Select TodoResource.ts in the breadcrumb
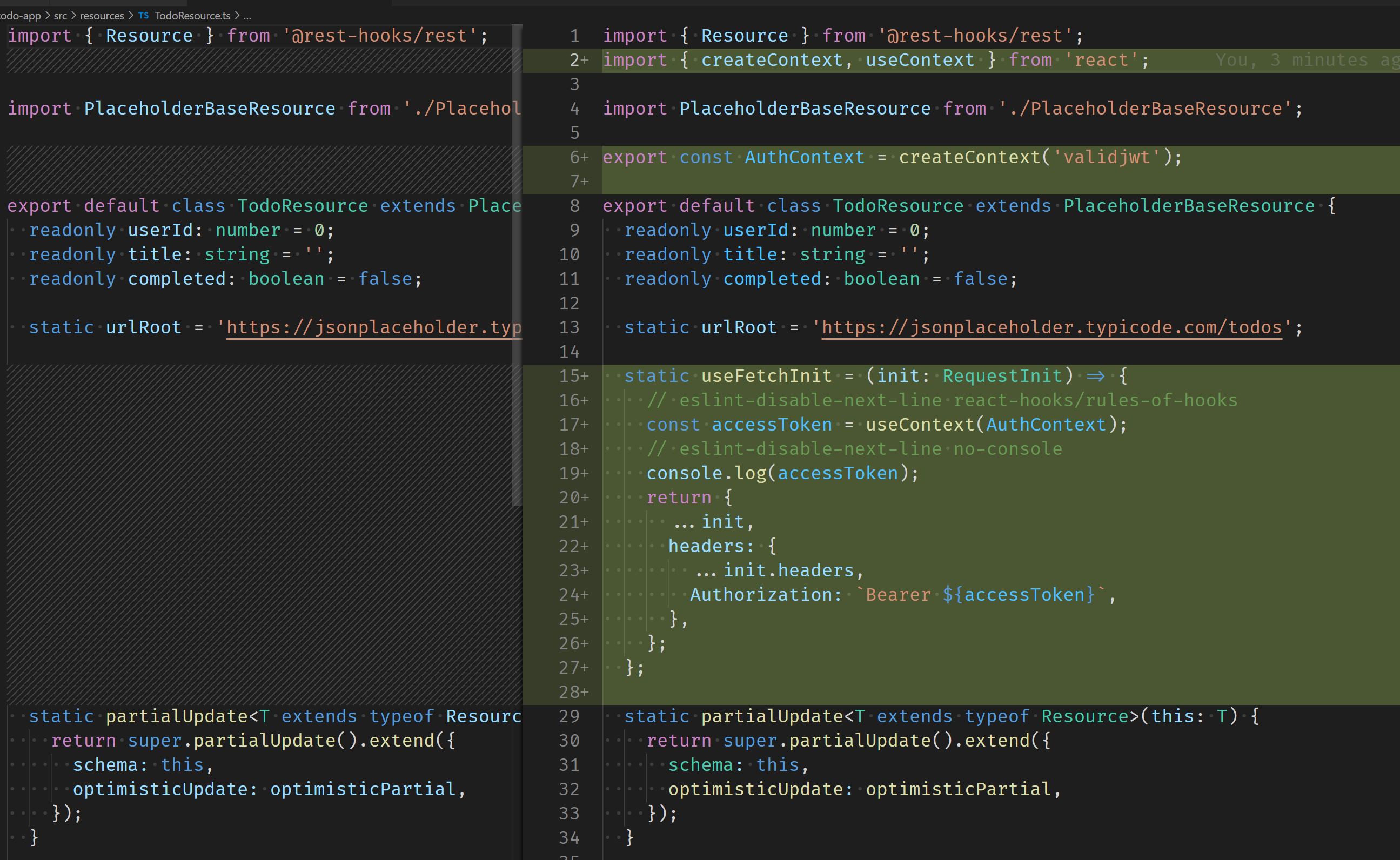Screen dimensions: 1400x860 click(192, 15)
